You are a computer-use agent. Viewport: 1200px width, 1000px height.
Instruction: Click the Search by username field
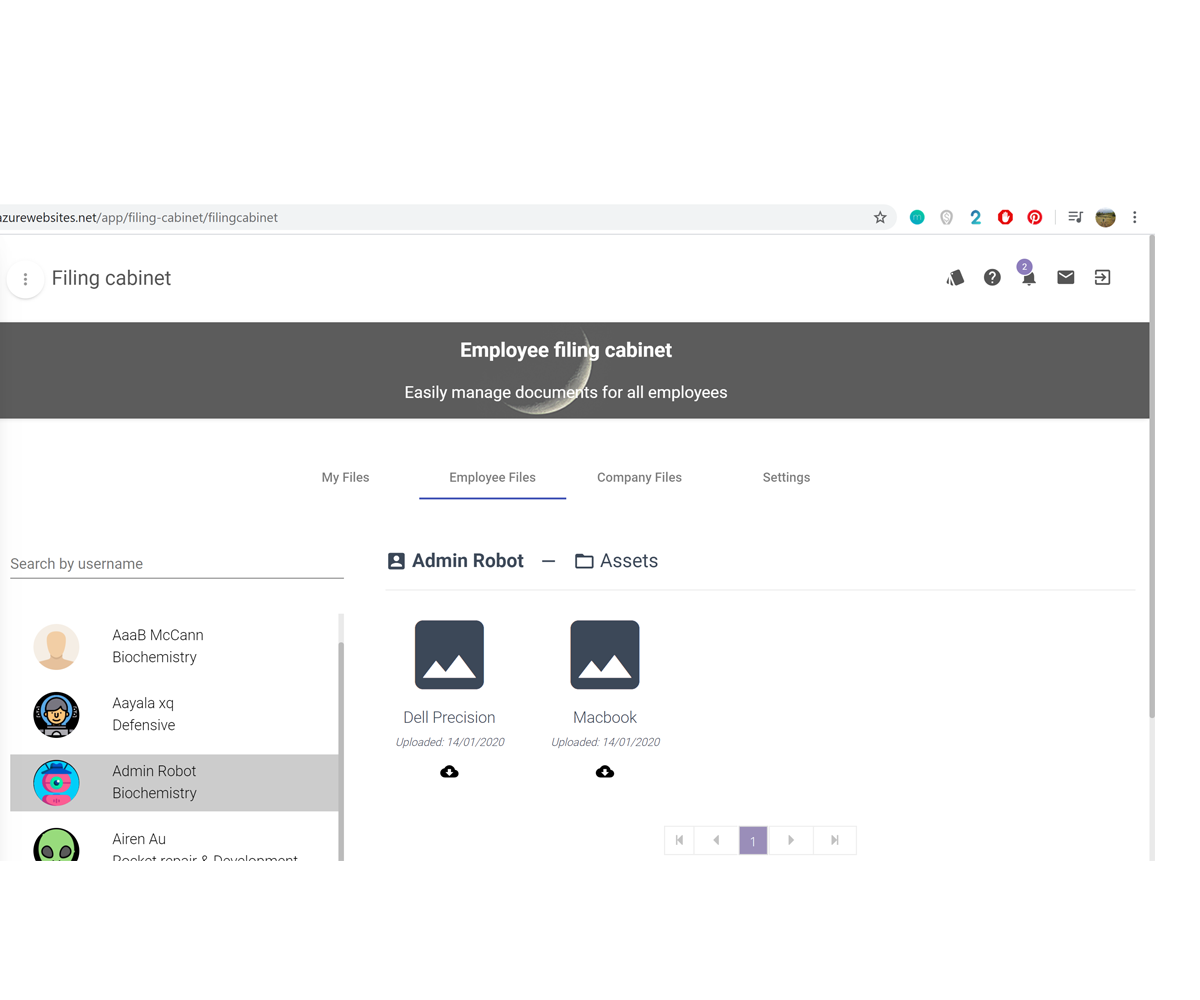pos(177,564)
